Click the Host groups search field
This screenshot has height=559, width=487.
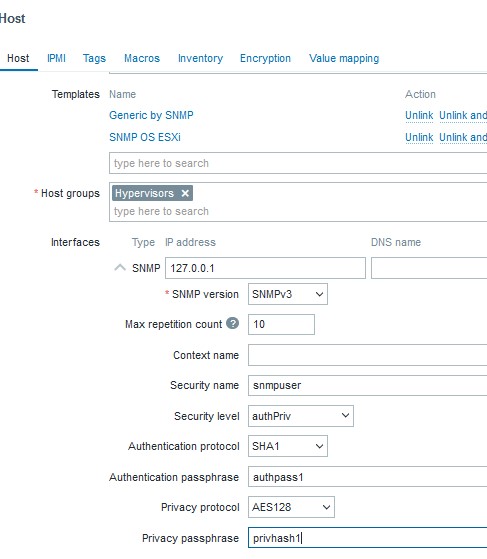298,211
